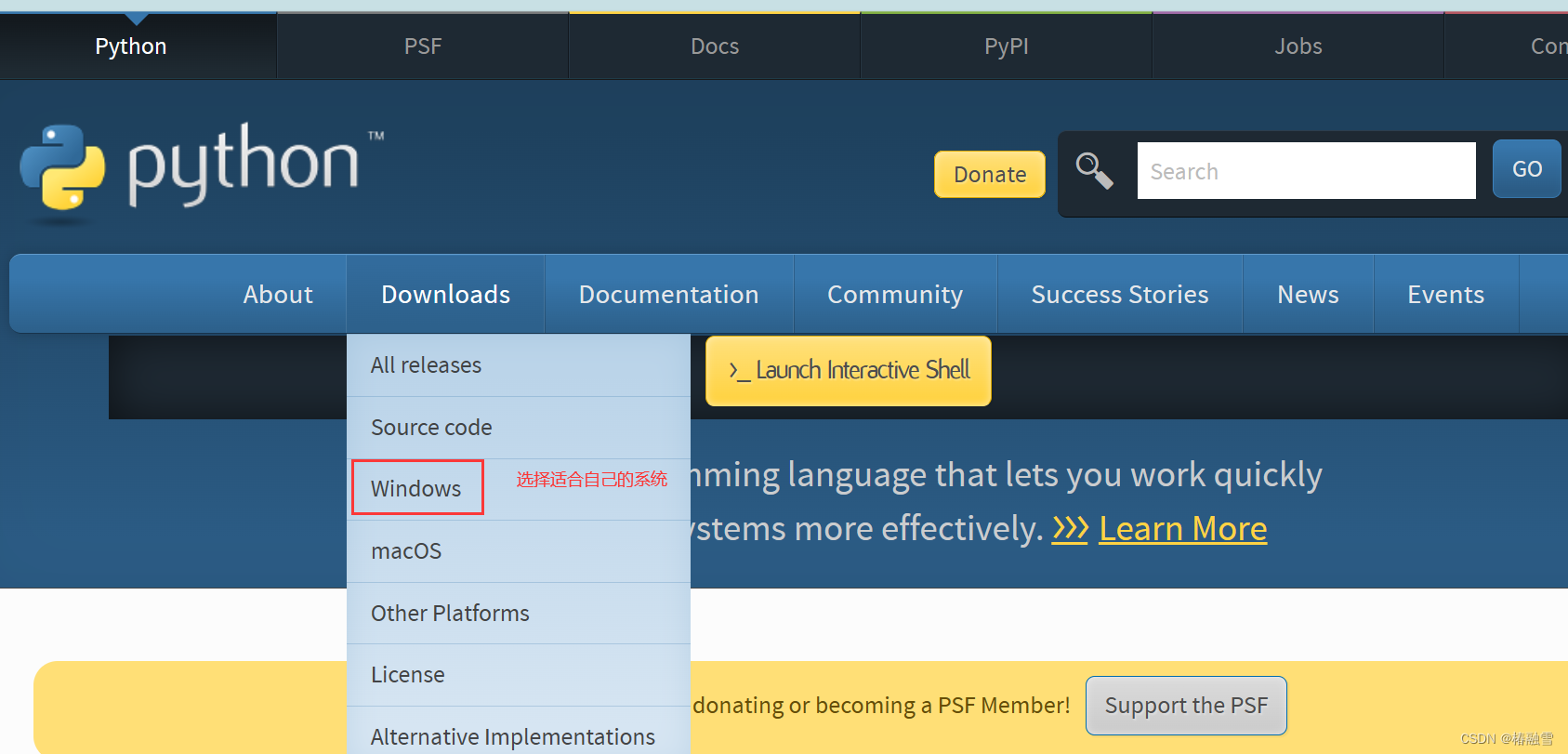Click the yellow Donate button
Image resolution: width=1568 pixels, height=754 pixels.
pyautogui.click(x=990, y=174)
